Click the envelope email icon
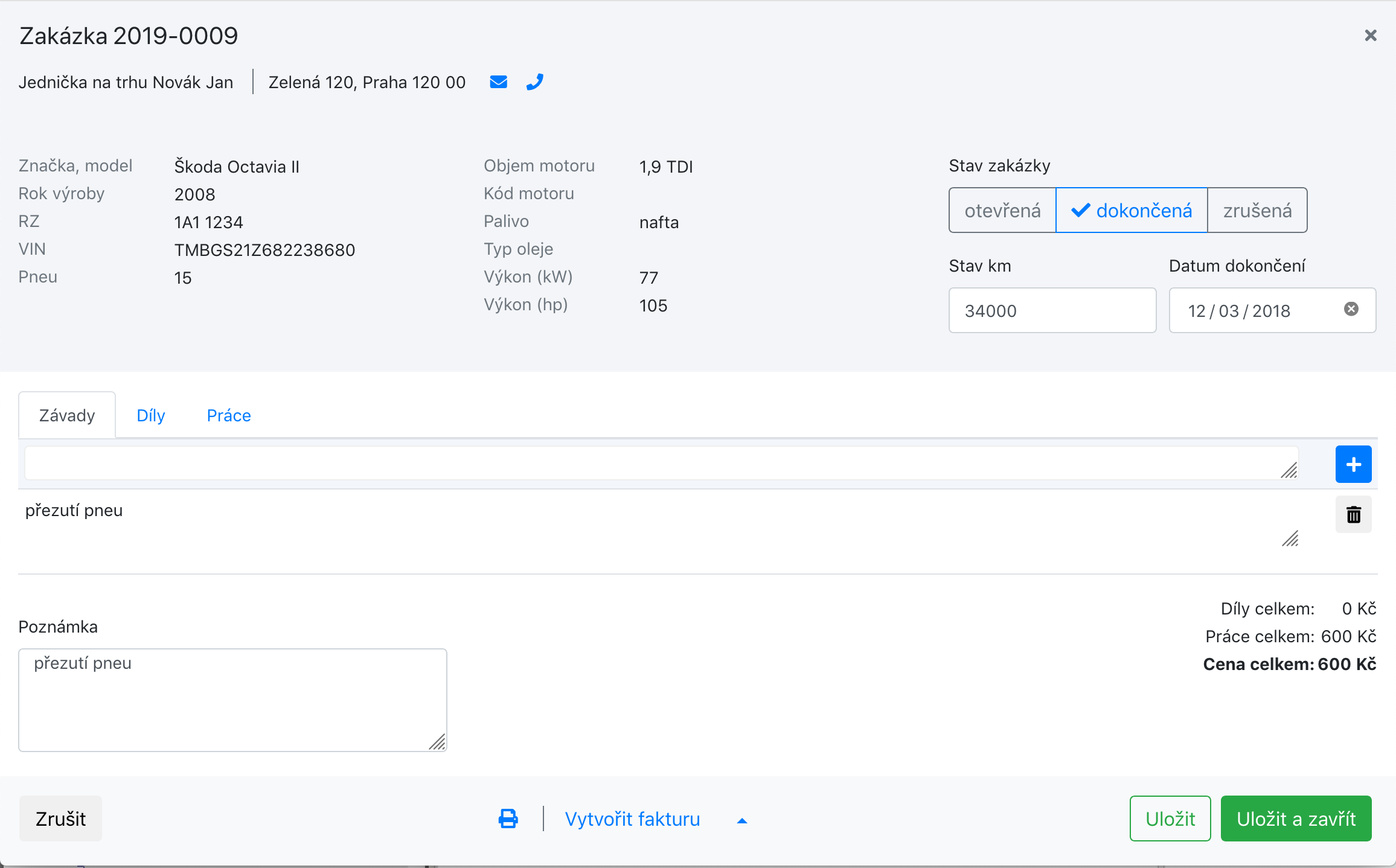The height and width of the screenshot is (868, 1396). pyautogui.click(x=498, y=82)
